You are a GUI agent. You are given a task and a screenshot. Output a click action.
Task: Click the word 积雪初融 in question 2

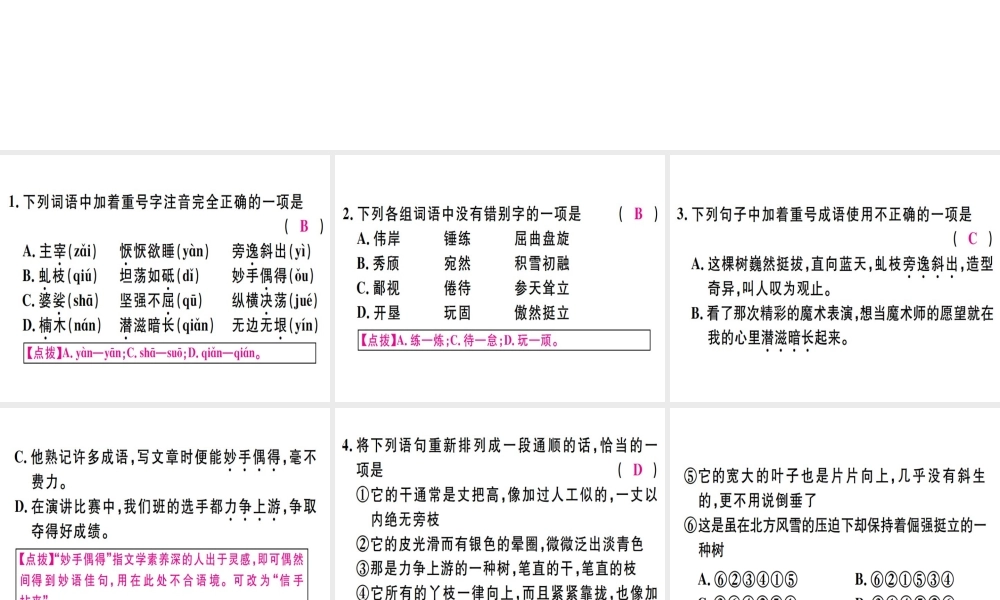click(541, 263)
